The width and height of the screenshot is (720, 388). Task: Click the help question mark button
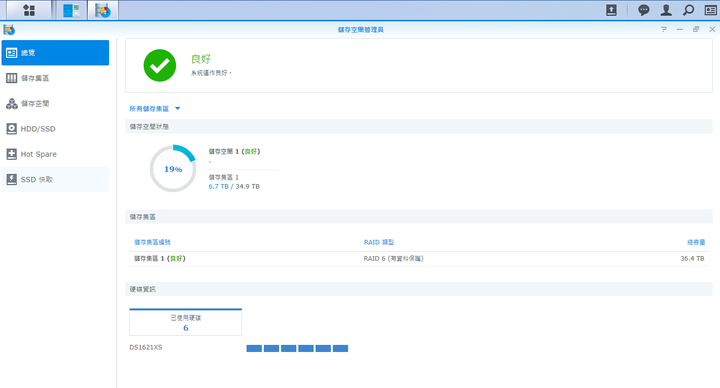(x=664, y=29)
